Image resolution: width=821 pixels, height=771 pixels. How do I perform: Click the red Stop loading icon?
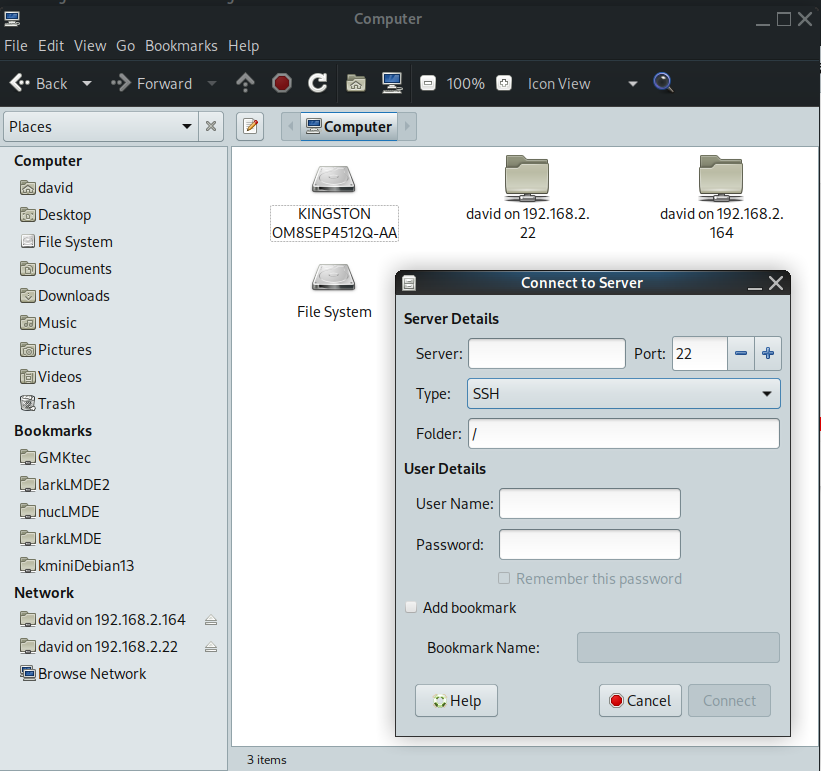point(282,83)
